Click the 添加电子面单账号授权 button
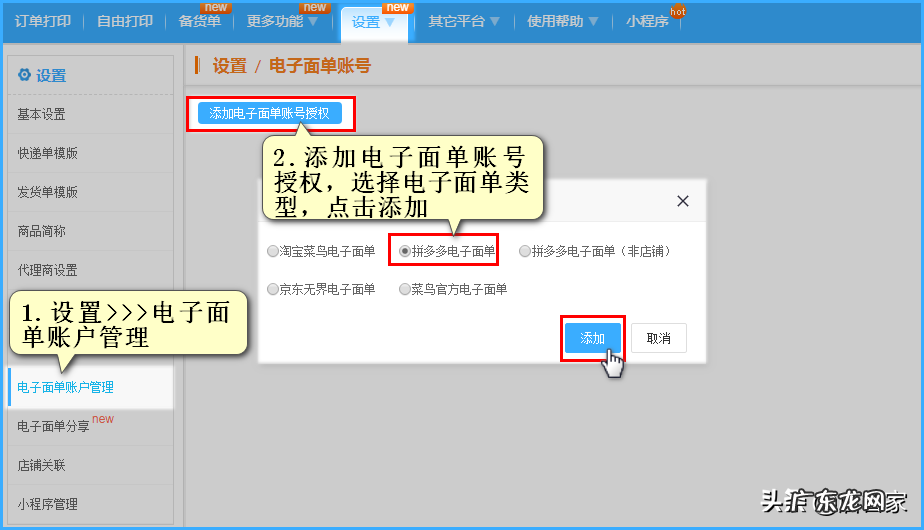 270,113
